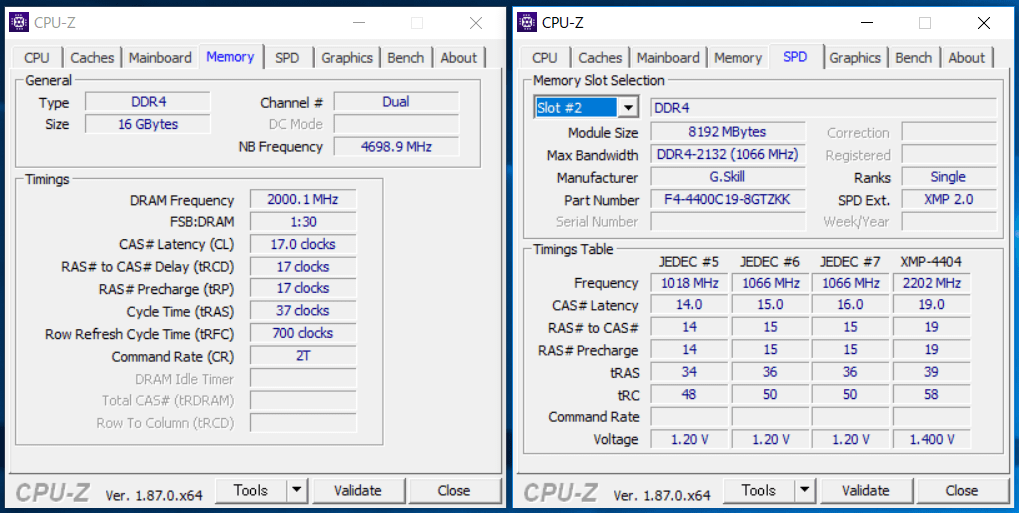
Task: Click Part Number F4-4400C19-8GTZKK
Action: coord(728,200)
